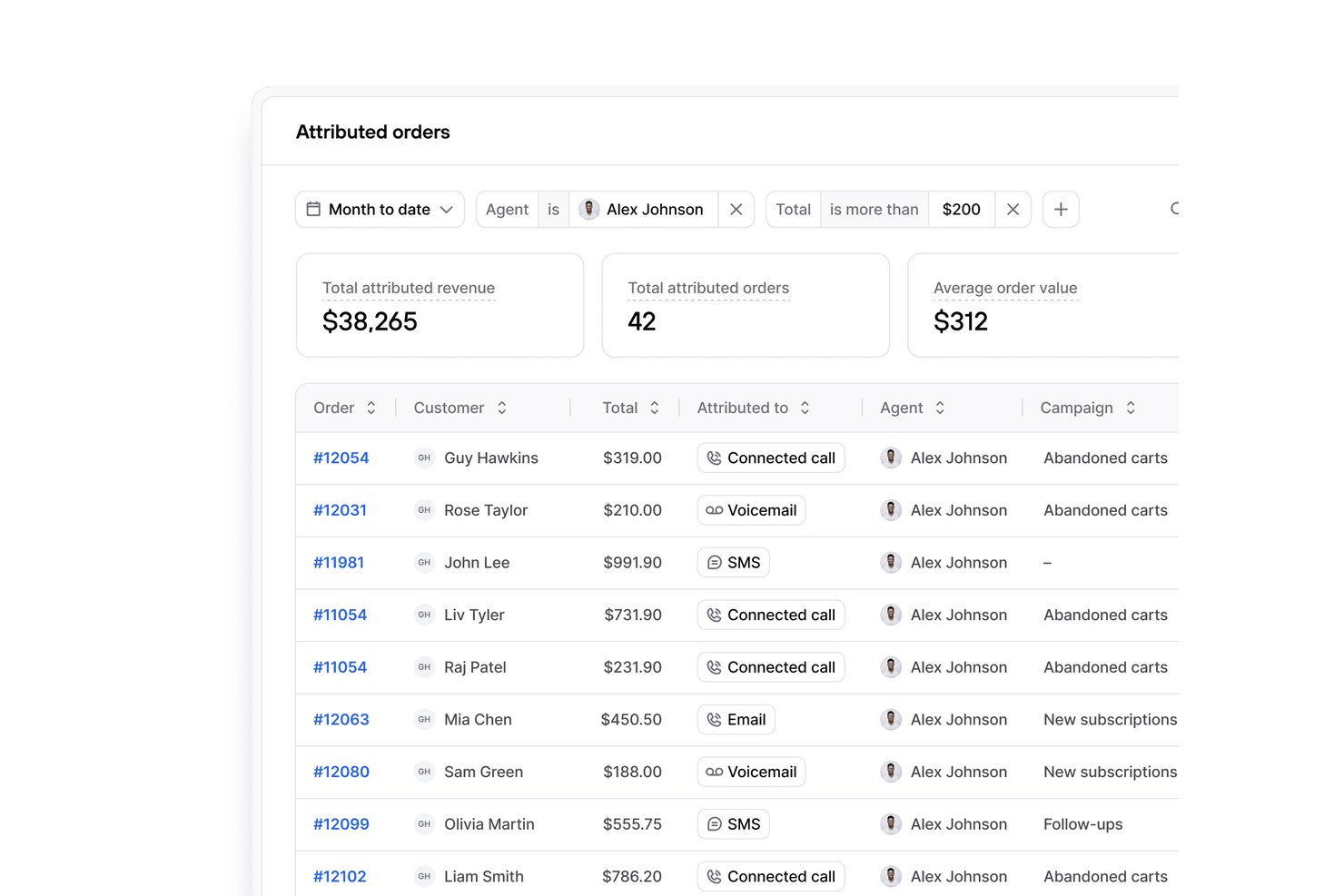
Task: Click the GH avatar beside Sam Green
Action: (x=424, y=773)
